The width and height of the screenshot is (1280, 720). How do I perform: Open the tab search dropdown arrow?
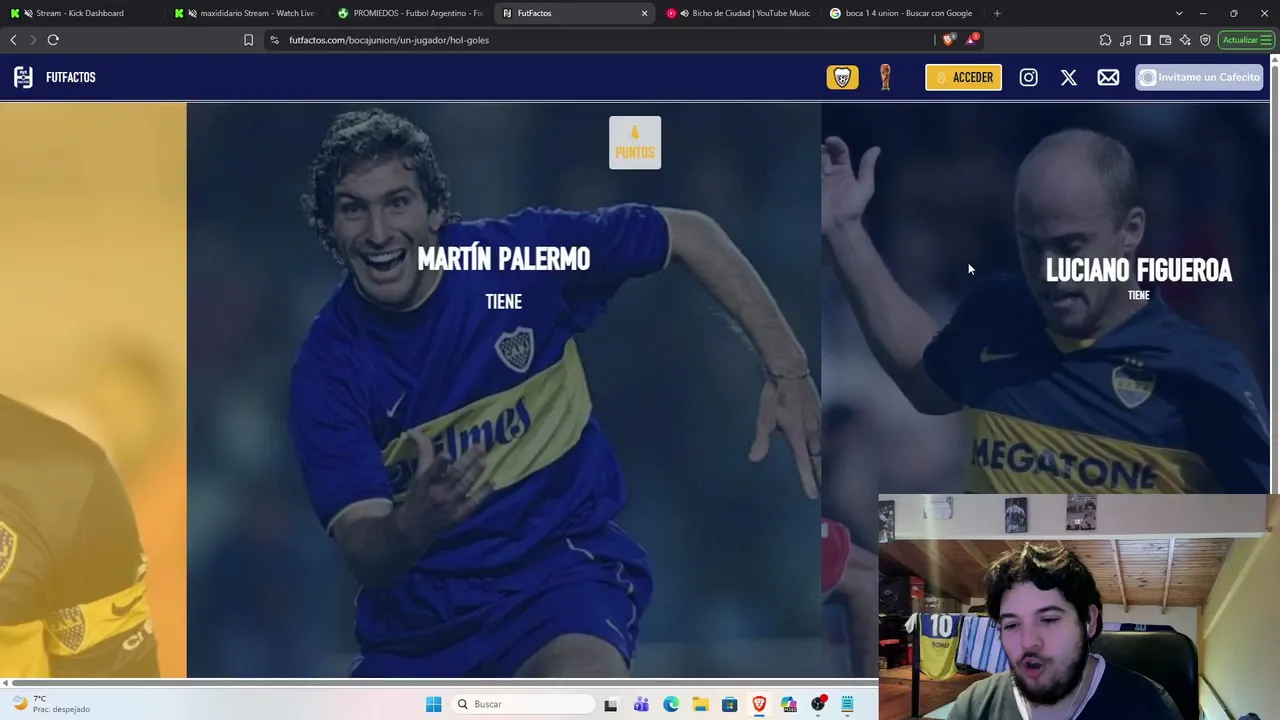coord(1179,13)
